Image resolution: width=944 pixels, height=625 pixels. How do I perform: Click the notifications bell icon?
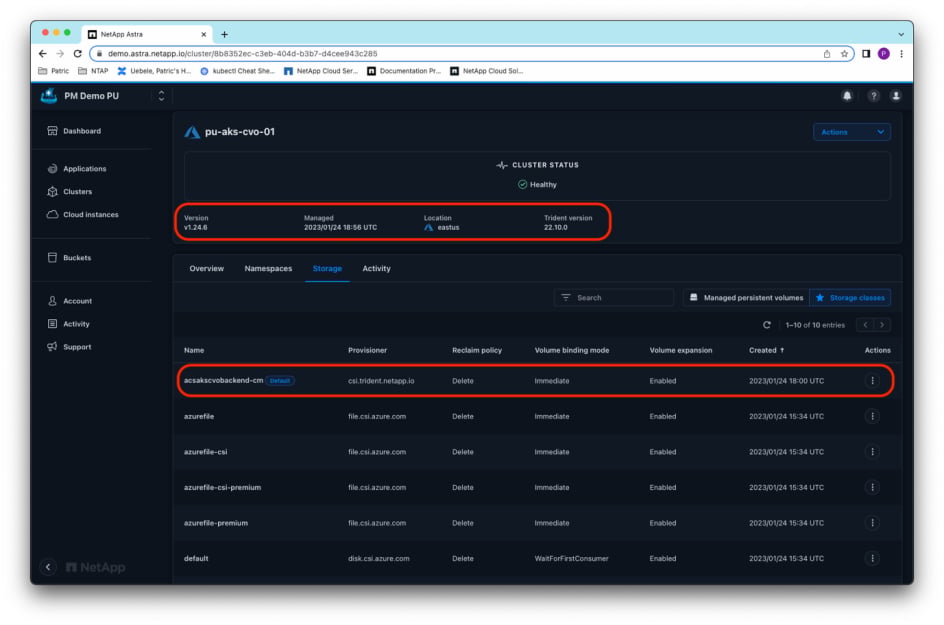coord(847,96)
